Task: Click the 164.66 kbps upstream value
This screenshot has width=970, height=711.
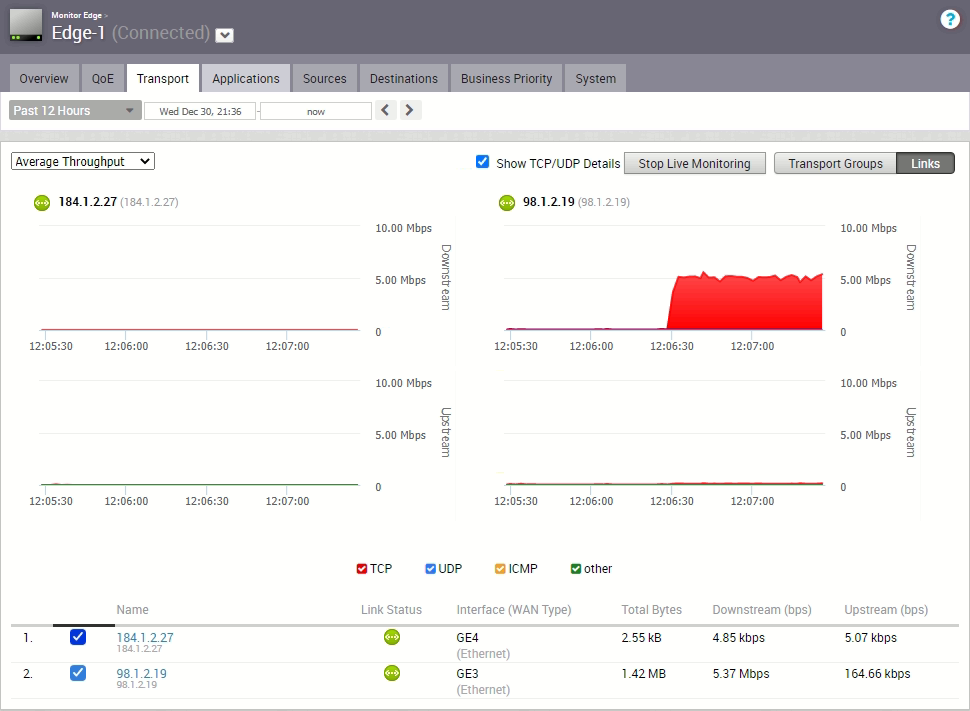Action: click(877, 673)
